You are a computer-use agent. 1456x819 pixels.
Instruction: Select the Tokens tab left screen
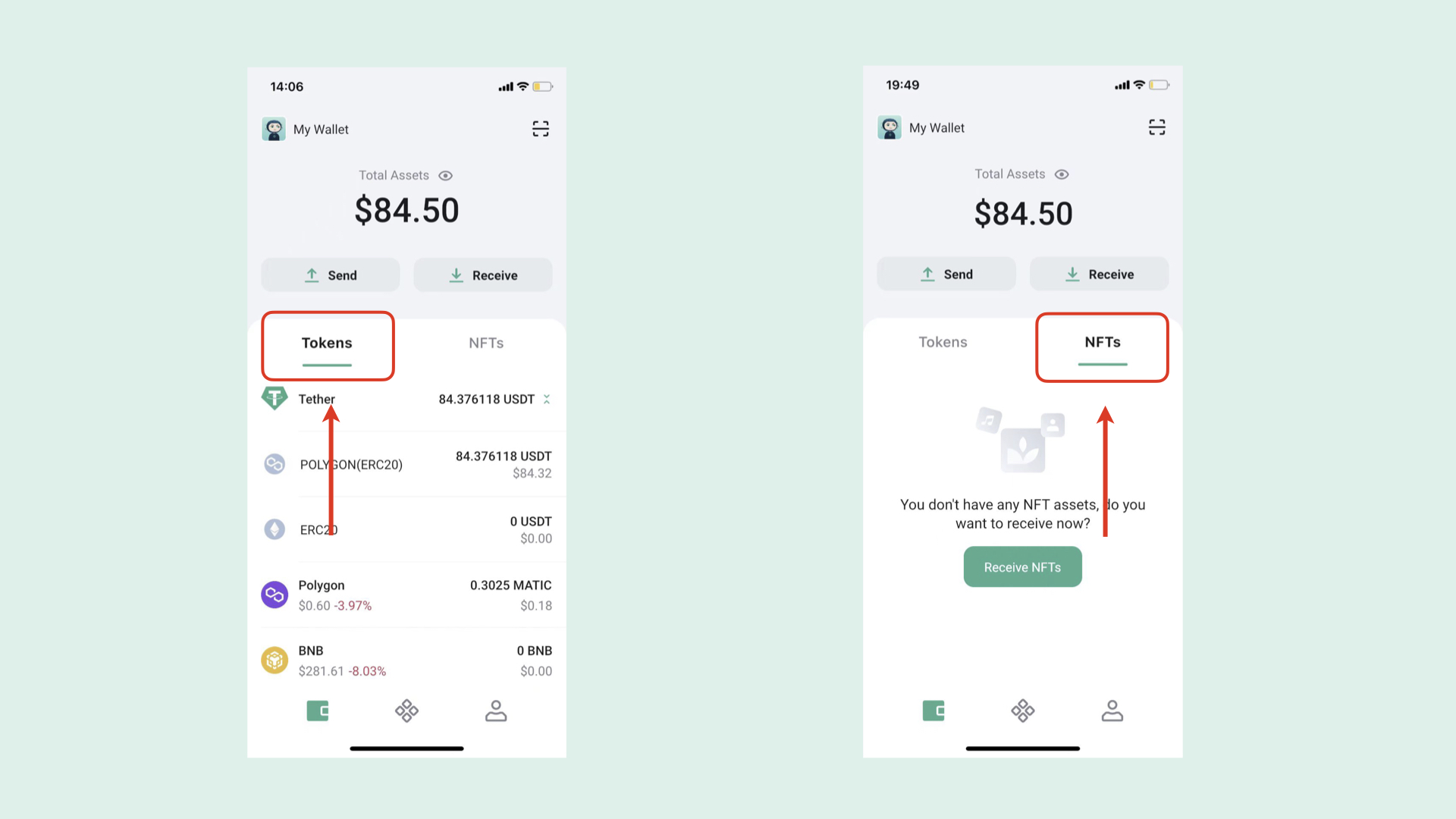pyautogui.click(x=327, y=342)
